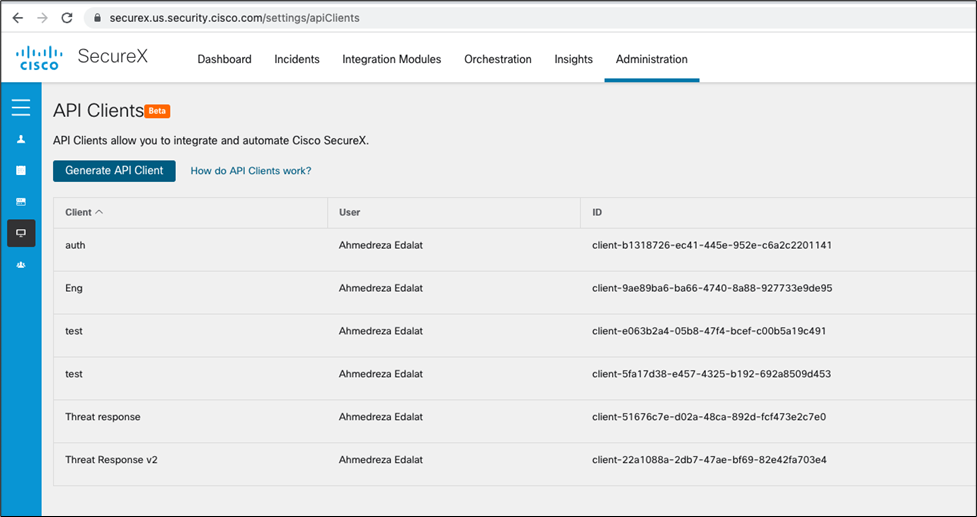The image size is (977, 517).
Task: Open the Incidents tab
Action: pos(297,59)
